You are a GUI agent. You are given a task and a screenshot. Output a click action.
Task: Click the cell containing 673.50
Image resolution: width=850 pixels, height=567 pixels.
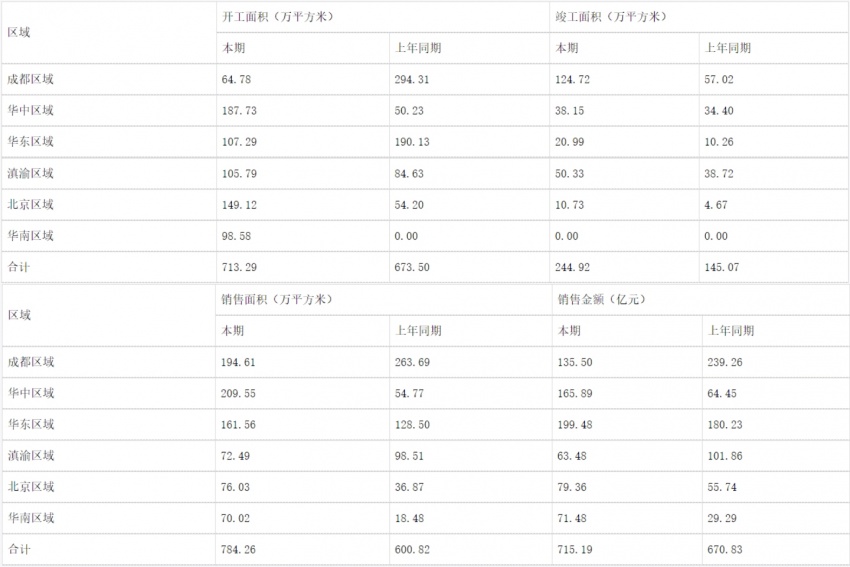pos(412,267)
